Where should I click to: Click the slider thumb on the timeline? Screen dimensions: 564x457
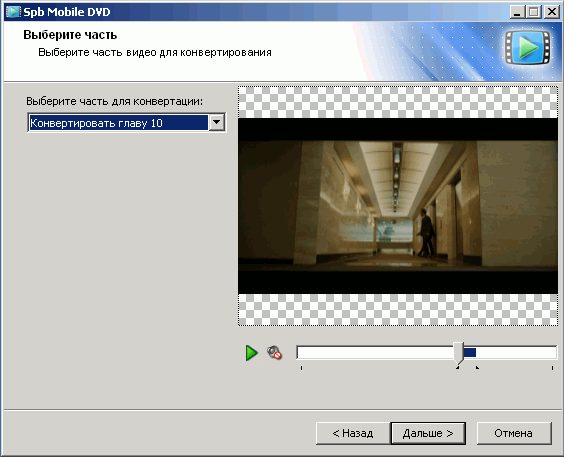tap(459, 353)
